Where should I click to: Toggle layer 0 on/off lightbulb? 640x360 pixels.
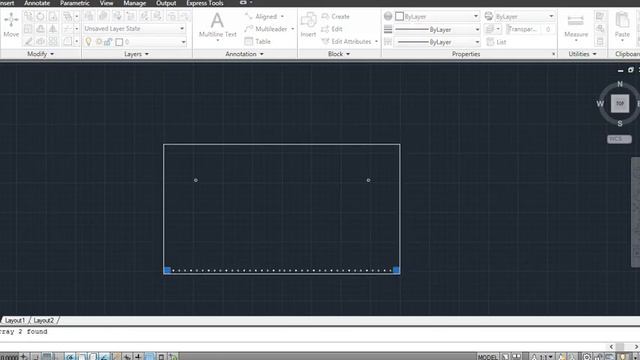[x=89, y=42]
